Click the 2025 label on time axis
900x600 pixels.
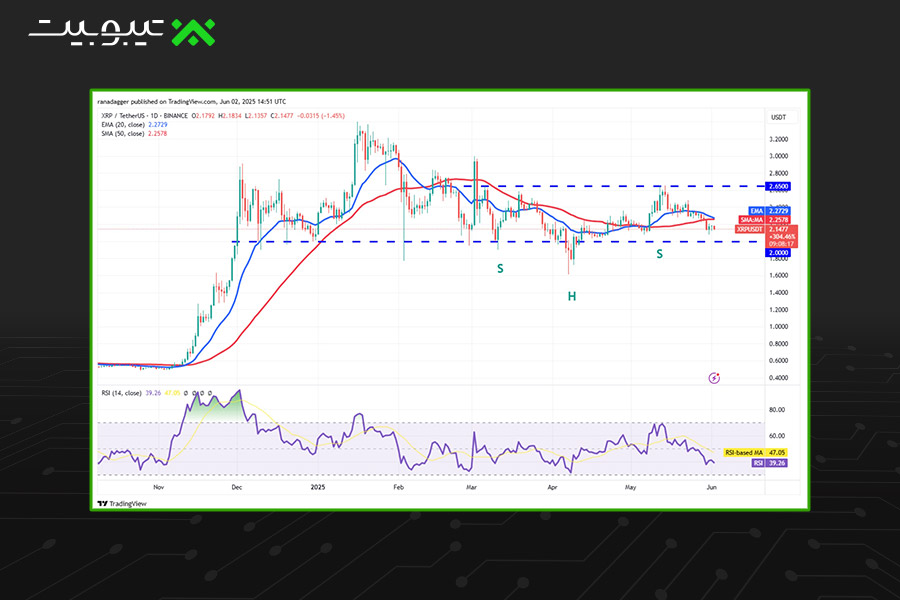coord(317,487)
